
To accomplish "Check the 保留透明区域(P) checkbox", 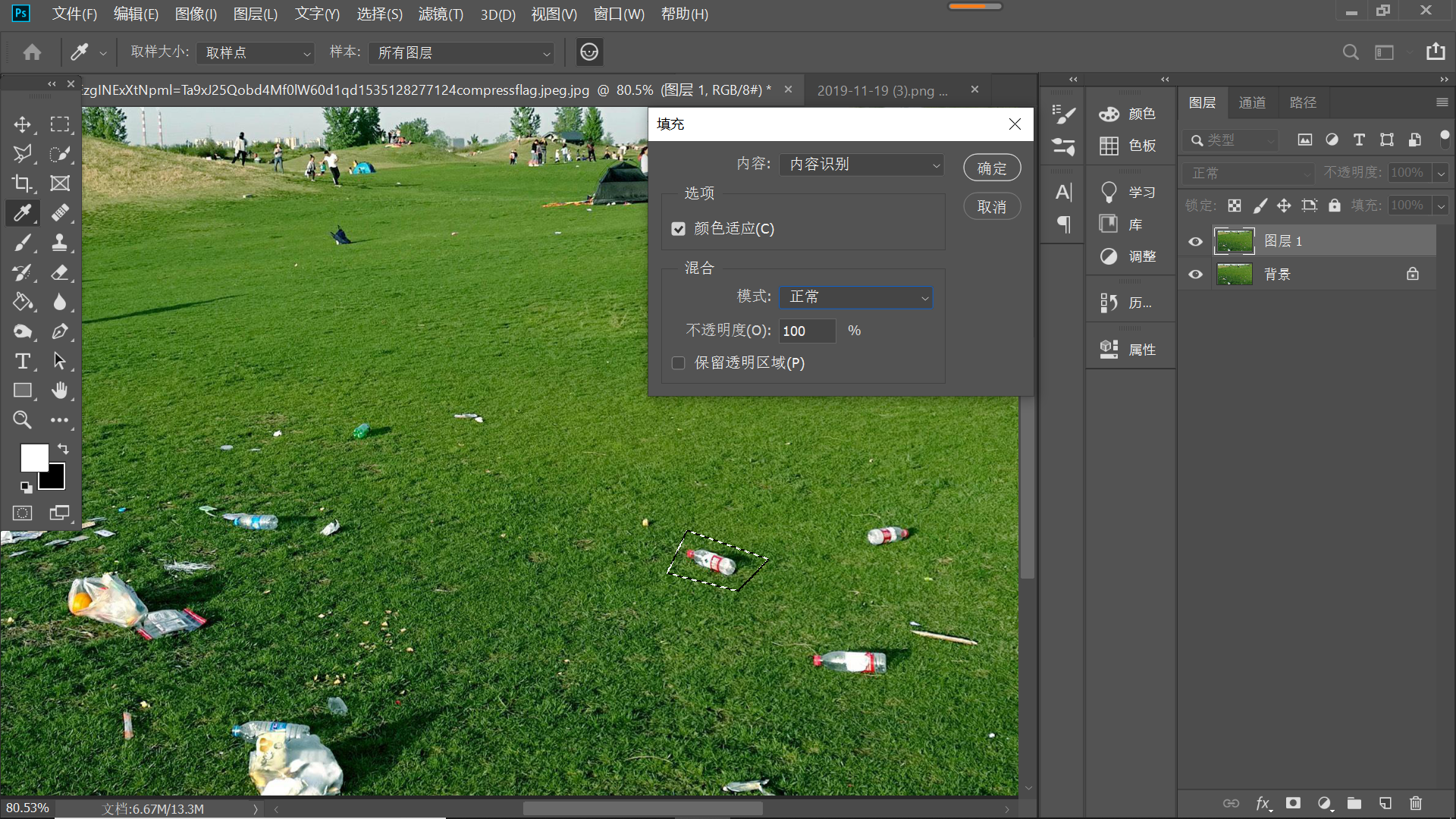I will tap(679, 363).
